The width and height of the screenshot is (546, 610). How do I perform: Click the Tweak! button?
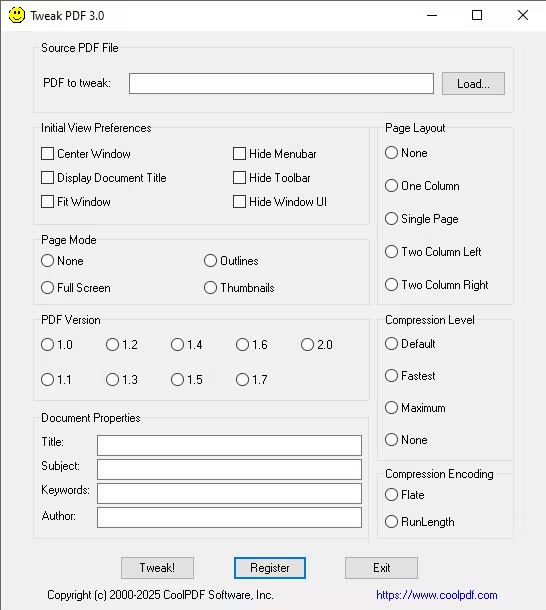(157, 568)
